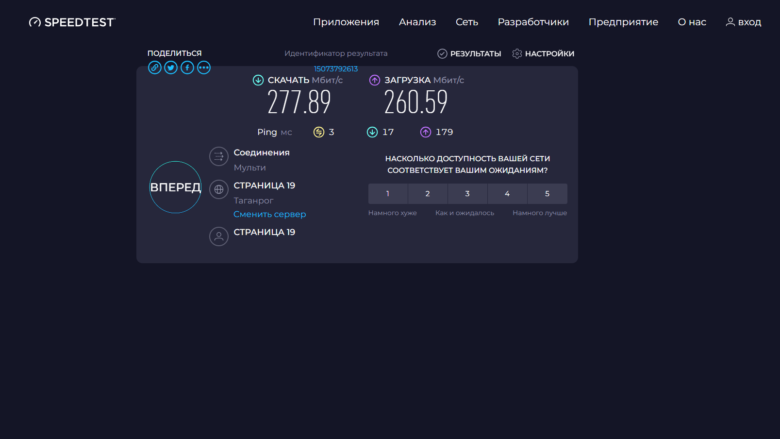Click the 260.59 upload speed value
This screenshot has height=439, width=780.
click(416, 102)
